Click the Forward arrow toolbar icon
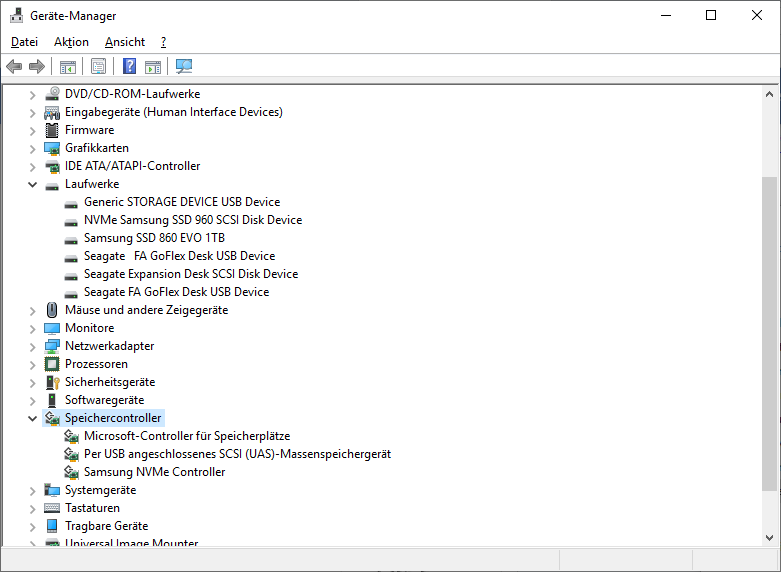This screenshot has width=781, height=572. point(37,66)
